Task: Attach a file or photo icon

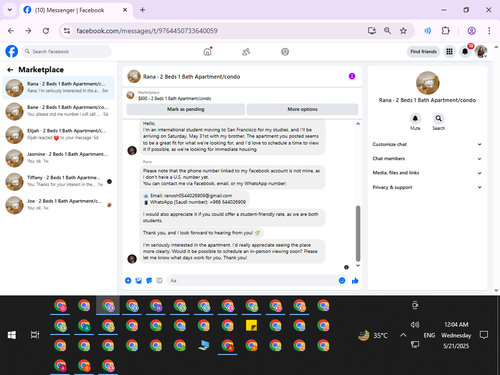Action: point(138,281)
